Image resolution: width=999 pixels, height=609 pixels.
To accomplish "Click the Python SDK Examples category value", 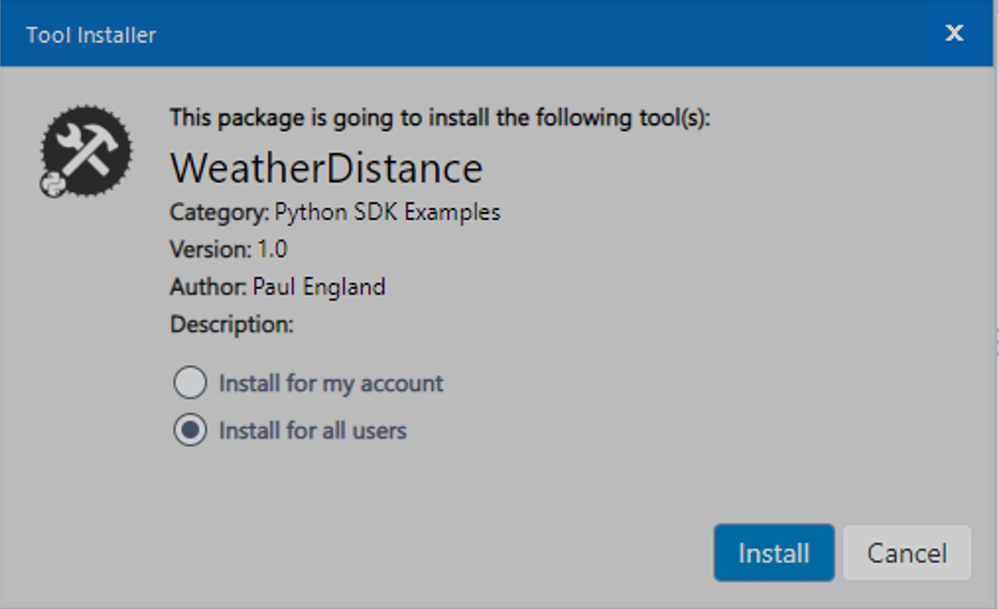I will (x=388, y=212).
